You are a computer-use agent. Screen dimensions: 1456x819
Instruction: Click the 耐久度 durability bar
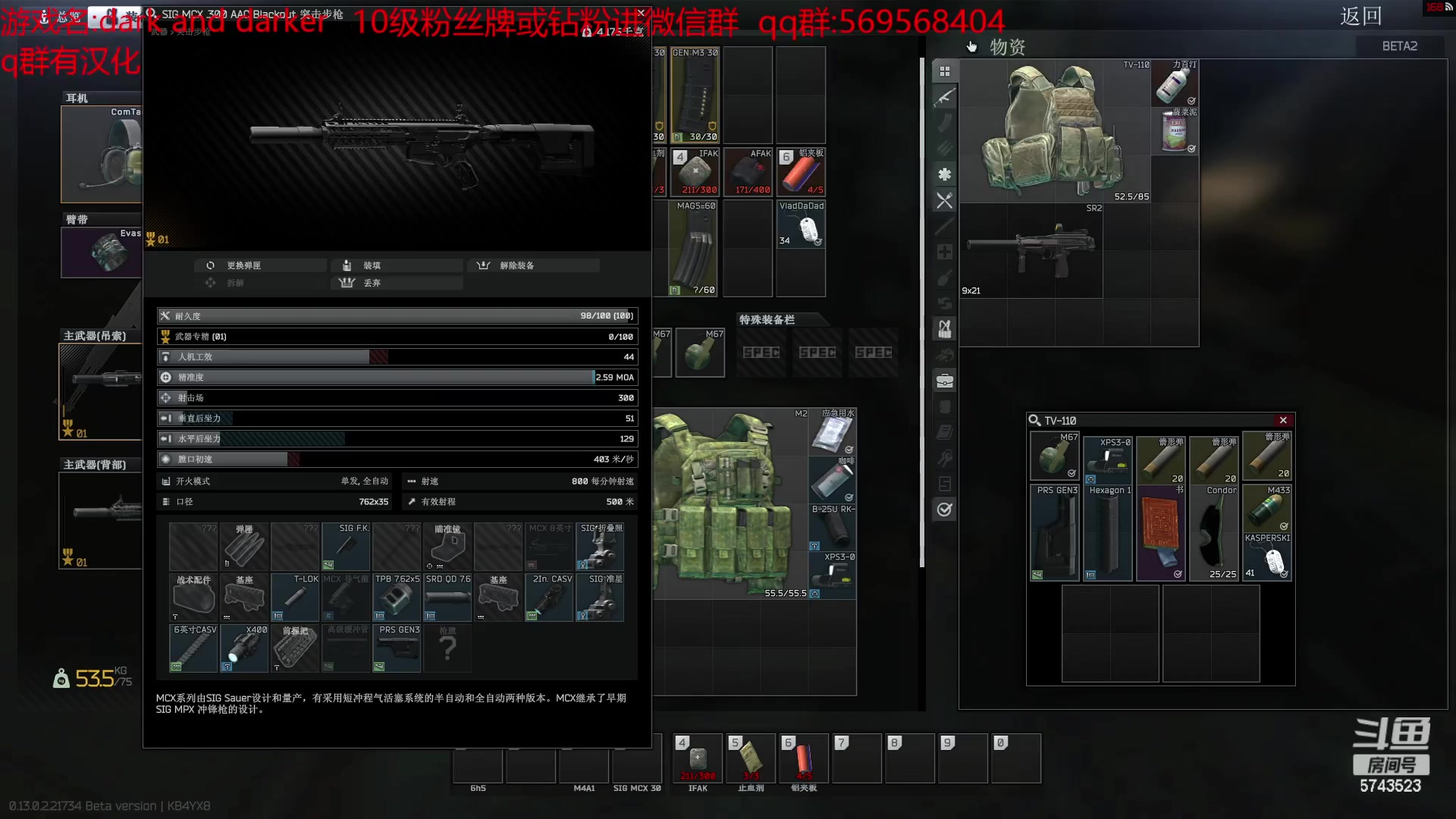(397, 315)
